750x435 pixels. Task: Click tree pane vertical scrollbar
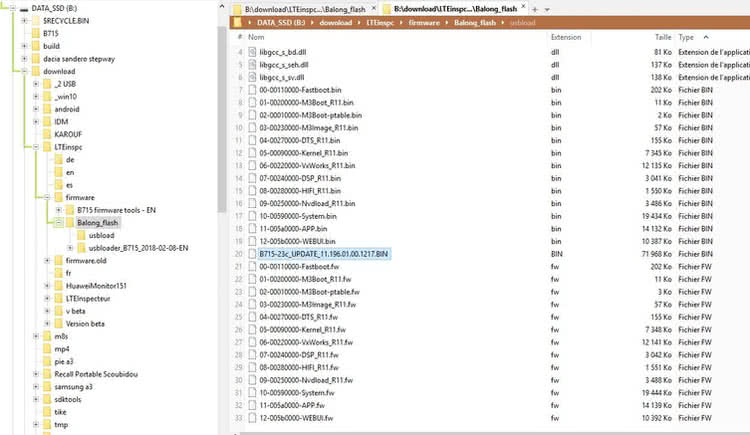(221, 120)
